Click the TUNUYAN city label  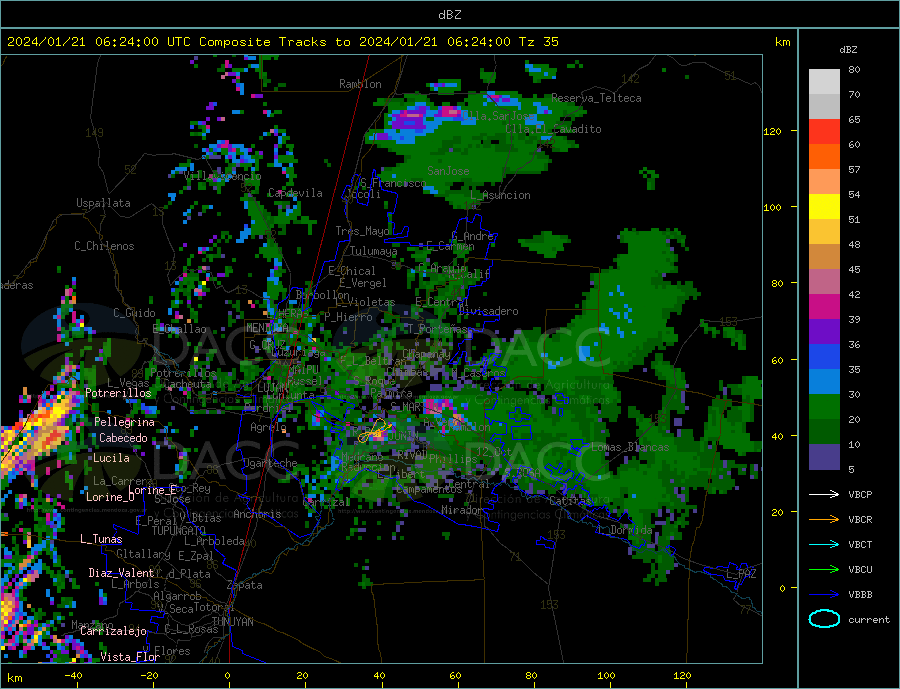coord(232,622)
